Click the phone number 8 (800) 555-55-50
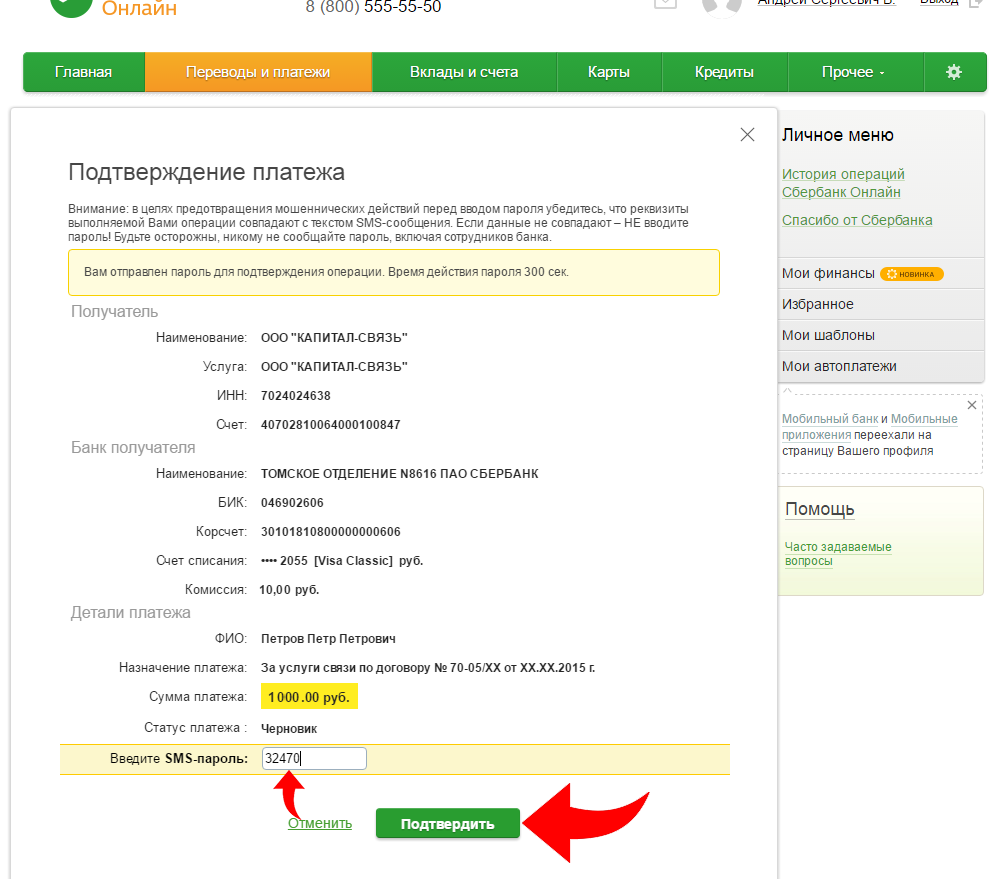Image resolution: width=997 pixels, height=879 pixels. click(373, 7)
